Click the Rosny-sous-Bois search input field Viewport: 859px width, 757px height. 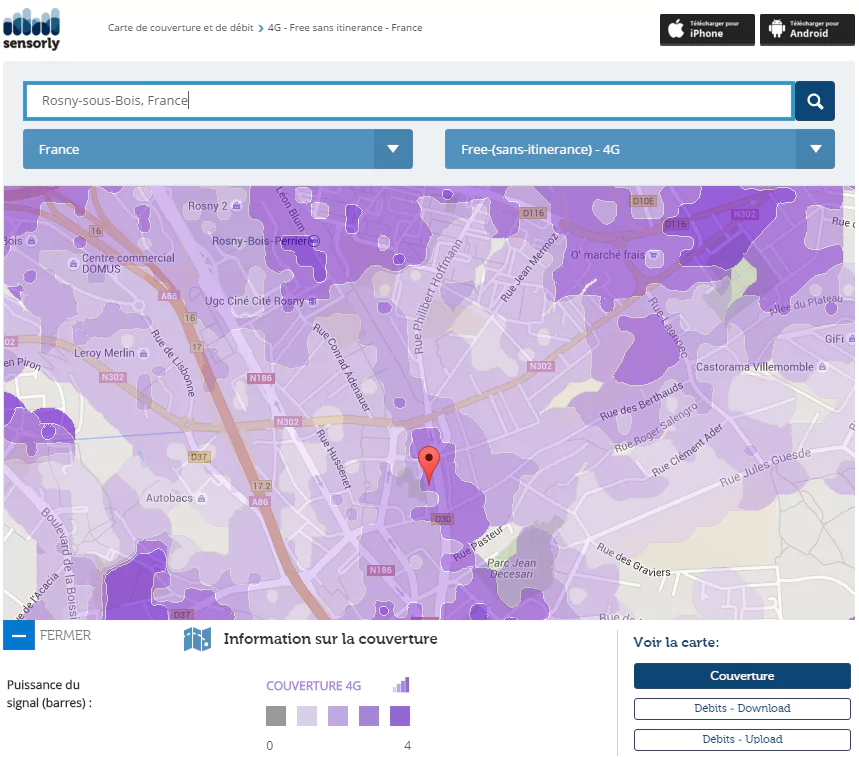click(x=409, y=101)
